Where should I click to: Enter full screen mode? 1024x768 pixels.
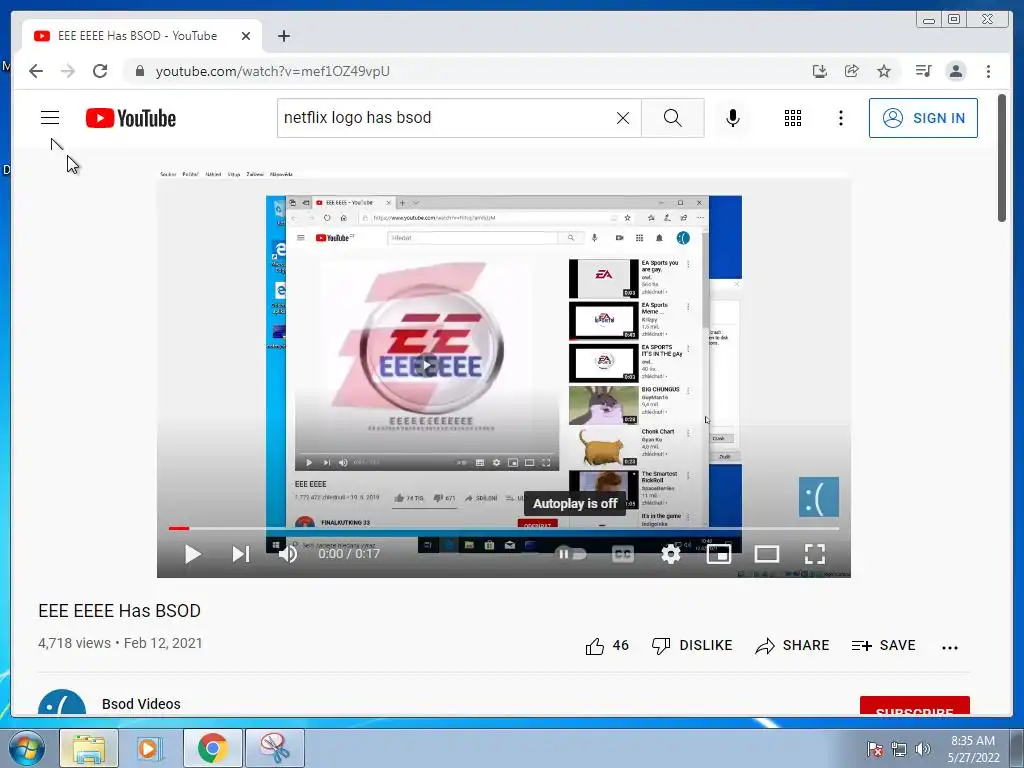814,554
